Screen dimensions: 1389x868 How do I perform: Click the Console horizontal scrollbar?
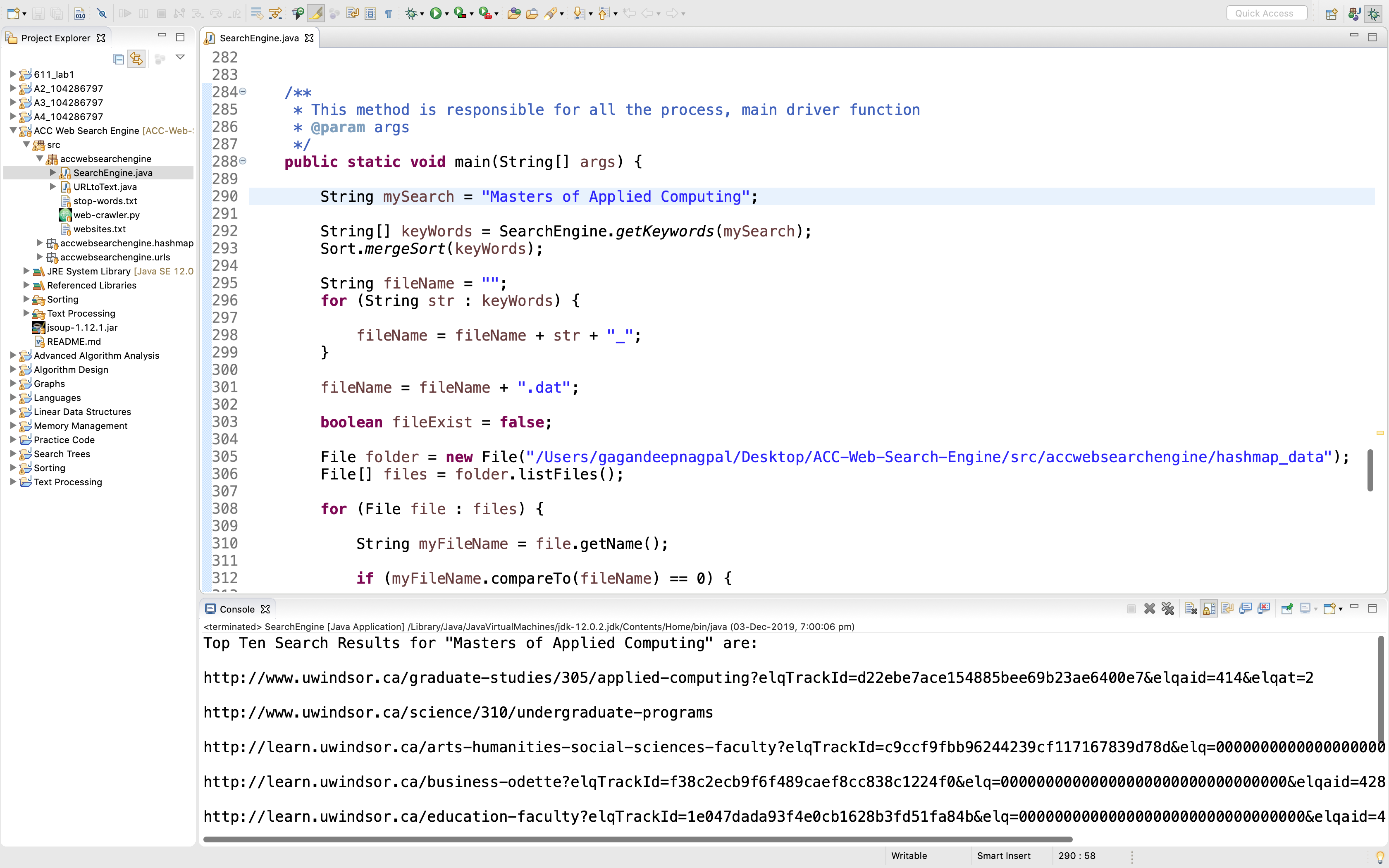coord(637,839)
